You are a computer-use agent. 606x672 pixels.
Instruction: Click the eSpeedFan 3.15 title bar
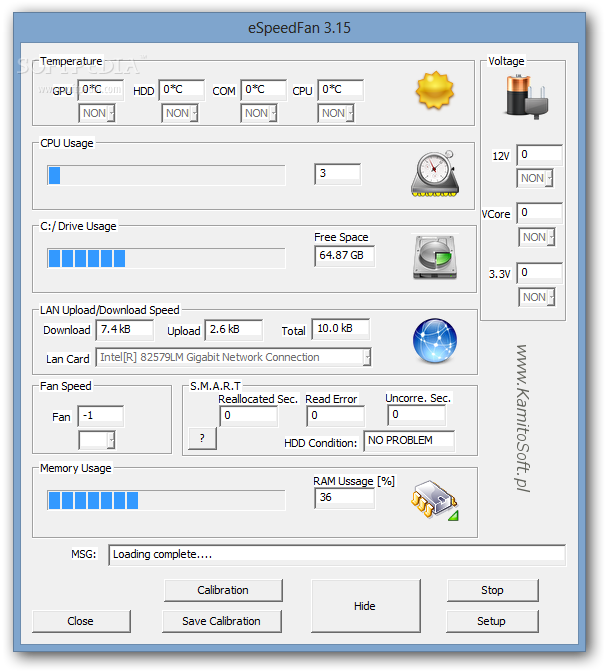coord(300,28)
